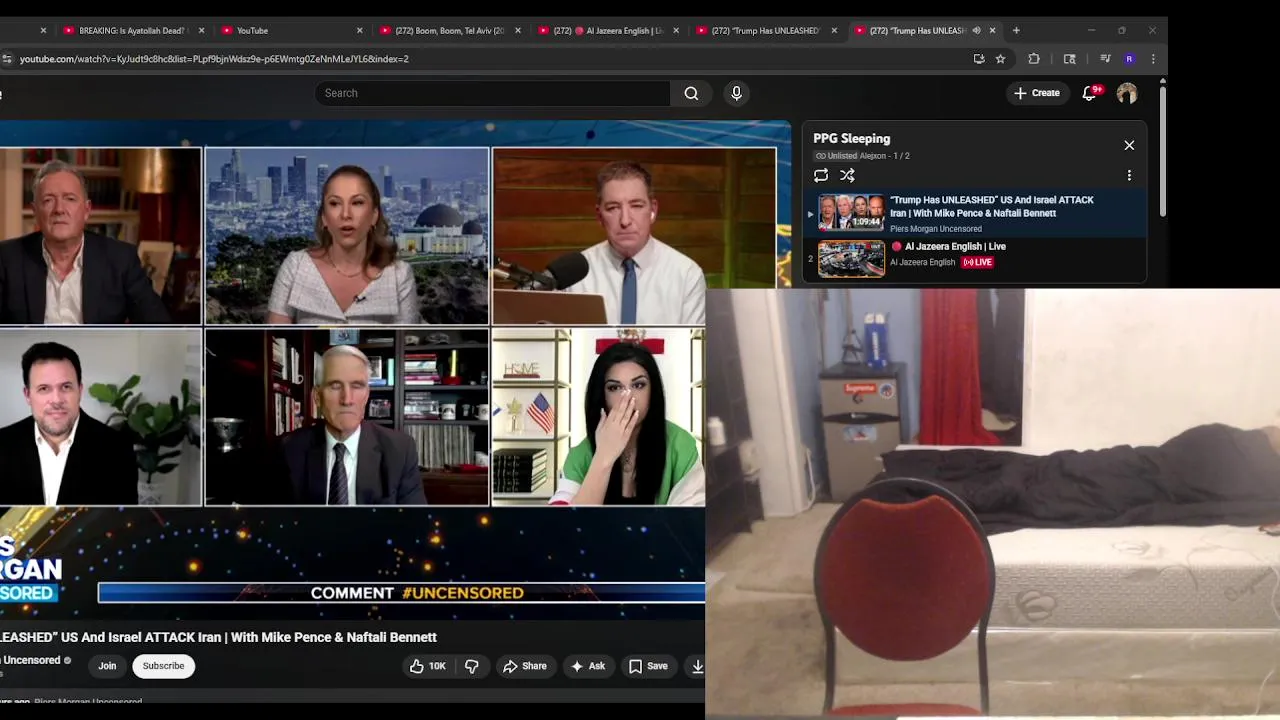Viewport: 1280px width, 720px height.
Task: Close the plain YouTube tab
Action: click(360, 30)
